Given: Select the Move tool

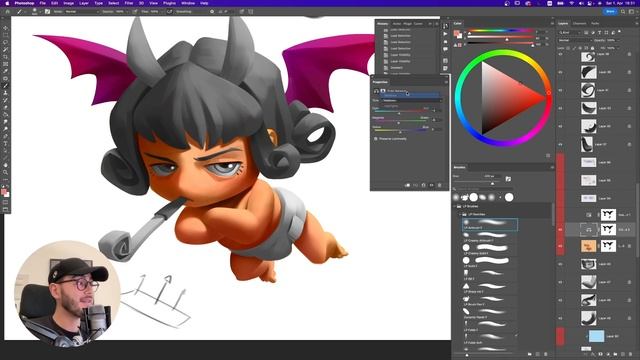Looking at the screenshot, I should [5, 28].
